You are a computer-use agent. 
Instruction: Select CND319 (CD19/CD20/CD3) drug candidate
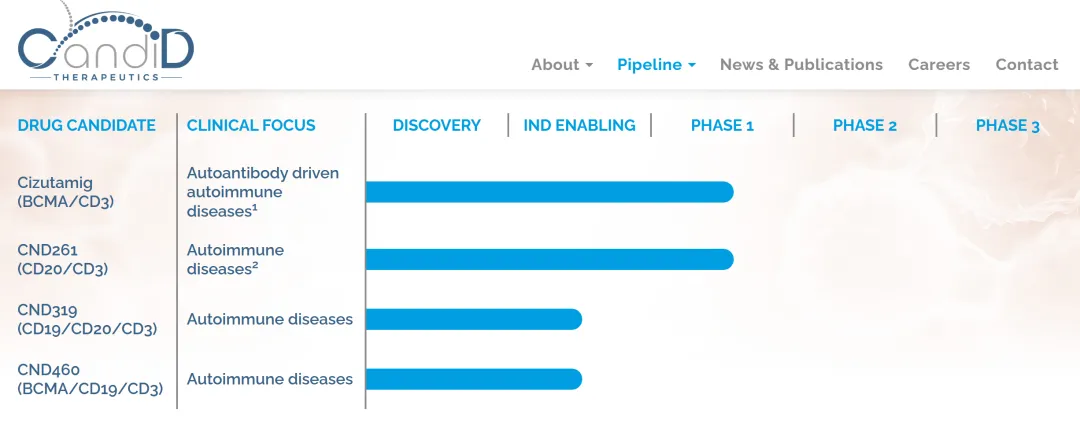(87, 320)
